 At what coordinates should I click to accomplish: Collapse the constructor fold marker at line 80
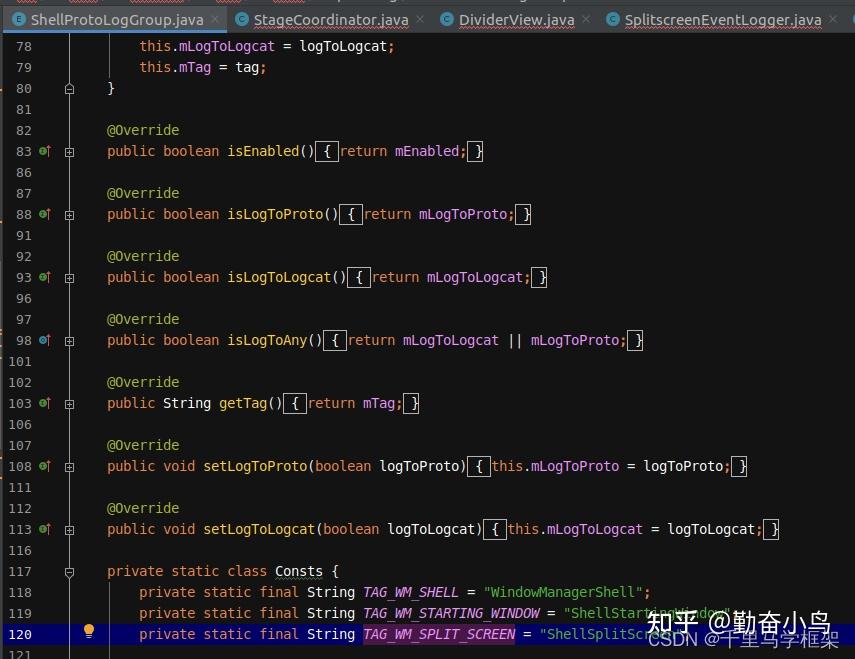[x=69, y=89]
